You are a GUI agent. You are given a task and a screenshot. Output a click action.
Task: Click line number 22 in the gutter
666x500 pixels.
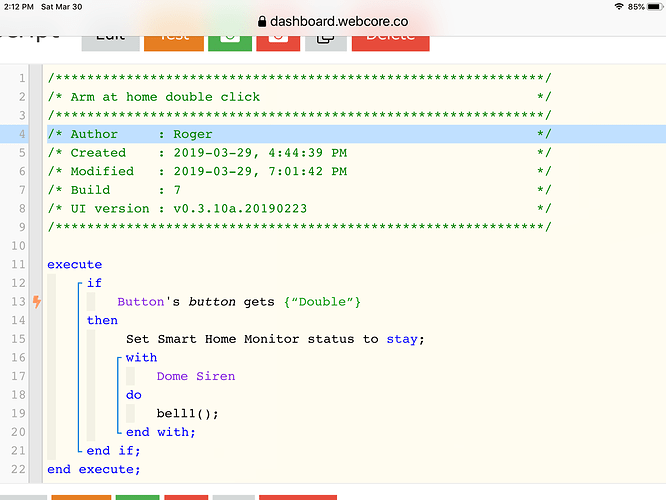[x=18, y=469]
